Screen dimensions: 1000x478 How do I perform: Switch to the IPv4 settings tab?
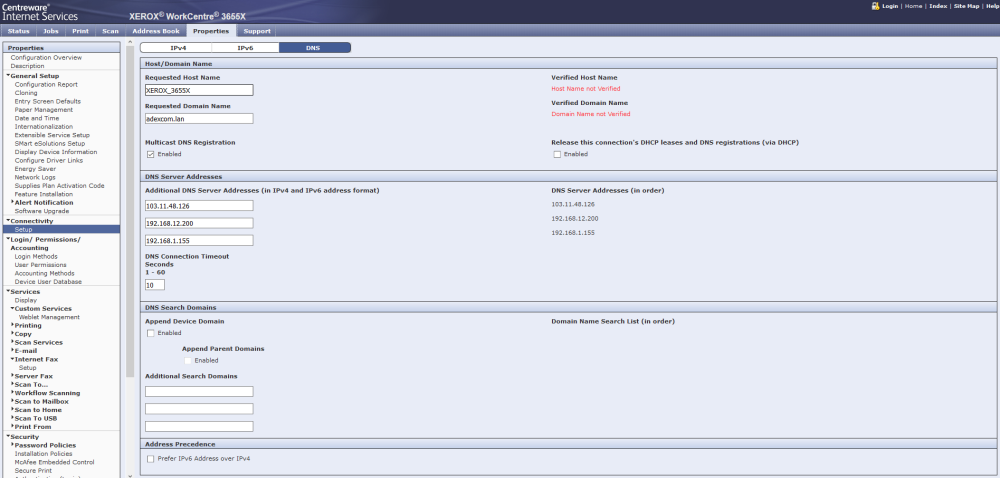click(x=178, y=48)
